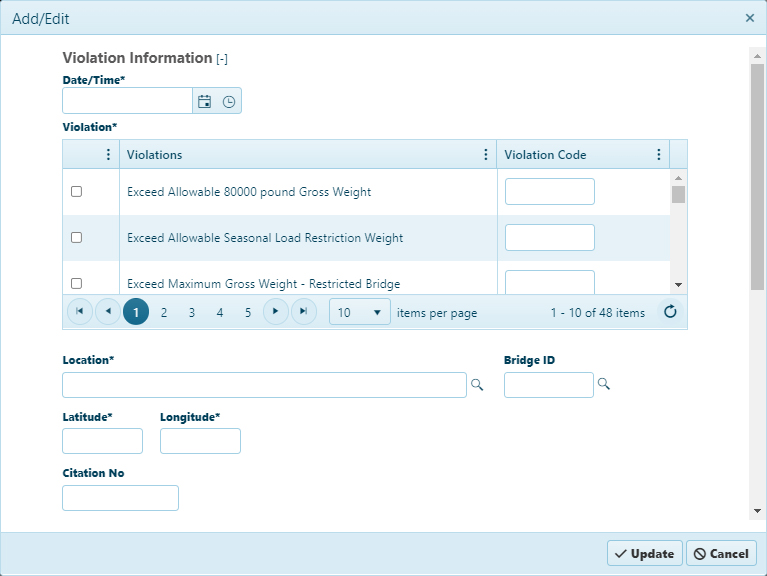Go to the first page of violations
Screen dimensions: 767x576
click(x=80, y=311)
